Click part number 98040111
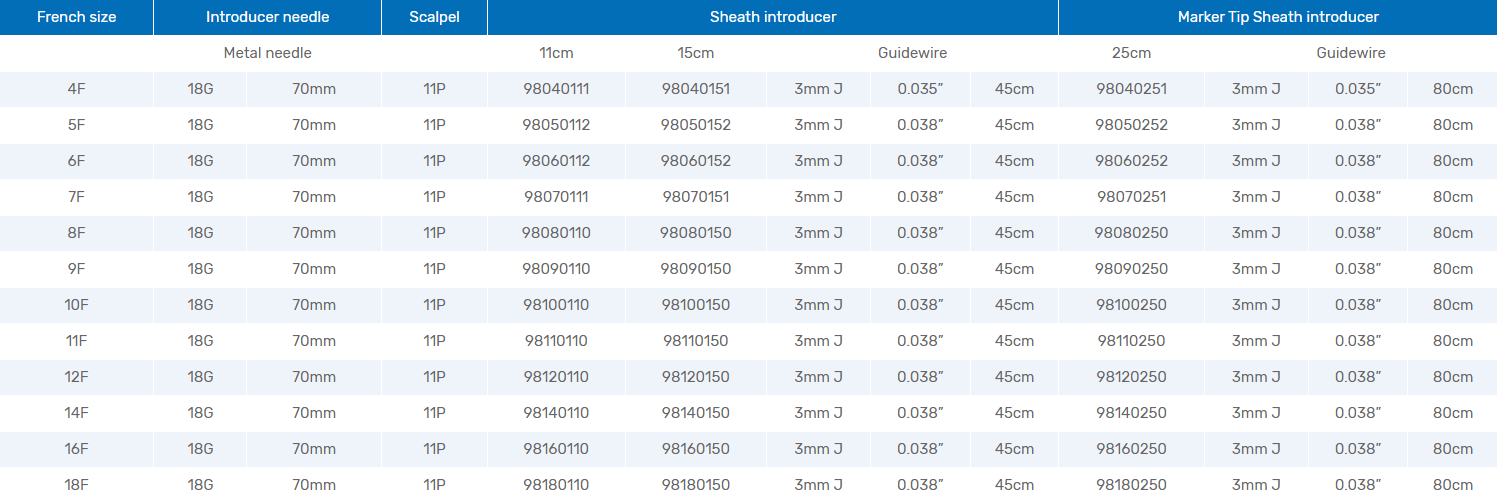Image resolution: width=1497 pixels, height=498 pixels. point(556,89)
